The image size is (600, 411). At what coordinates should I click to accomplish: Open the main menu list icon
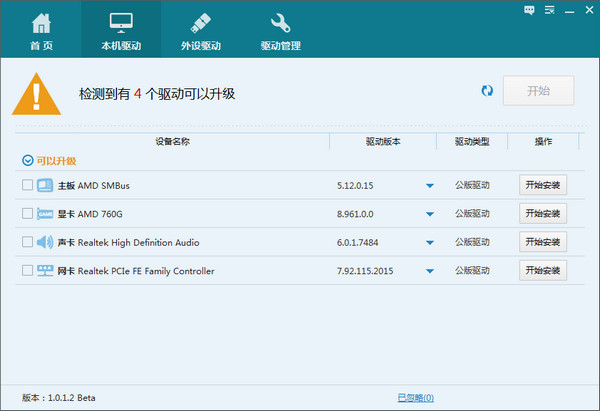(549, 10)
